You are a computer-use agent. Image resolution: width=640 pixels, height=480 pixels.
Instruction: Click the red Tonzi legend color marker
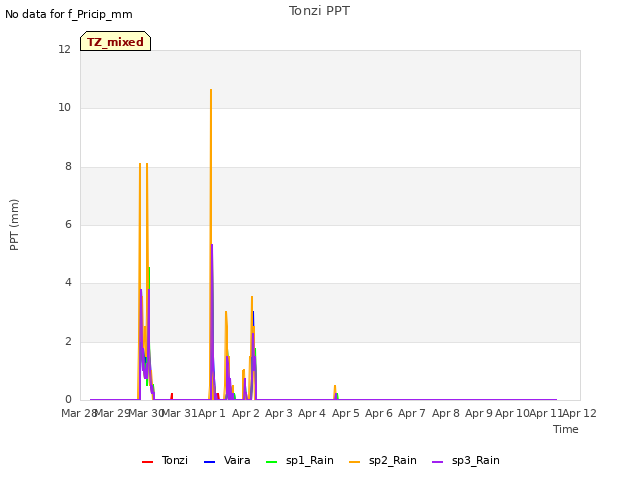[147, 462]
